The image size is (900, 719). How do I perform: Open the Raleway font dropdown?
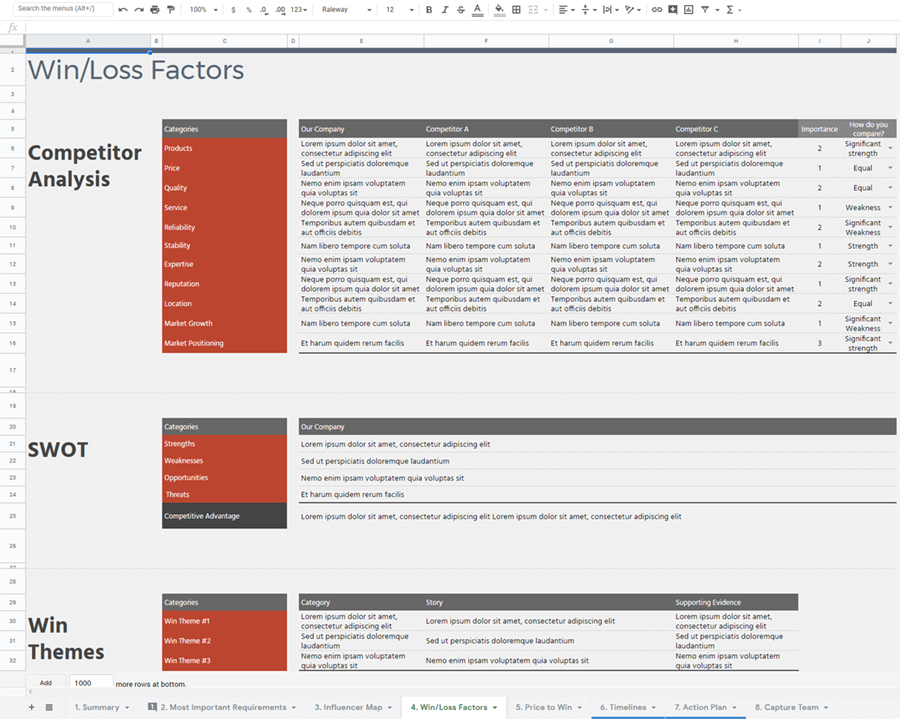tap(345, 9)
